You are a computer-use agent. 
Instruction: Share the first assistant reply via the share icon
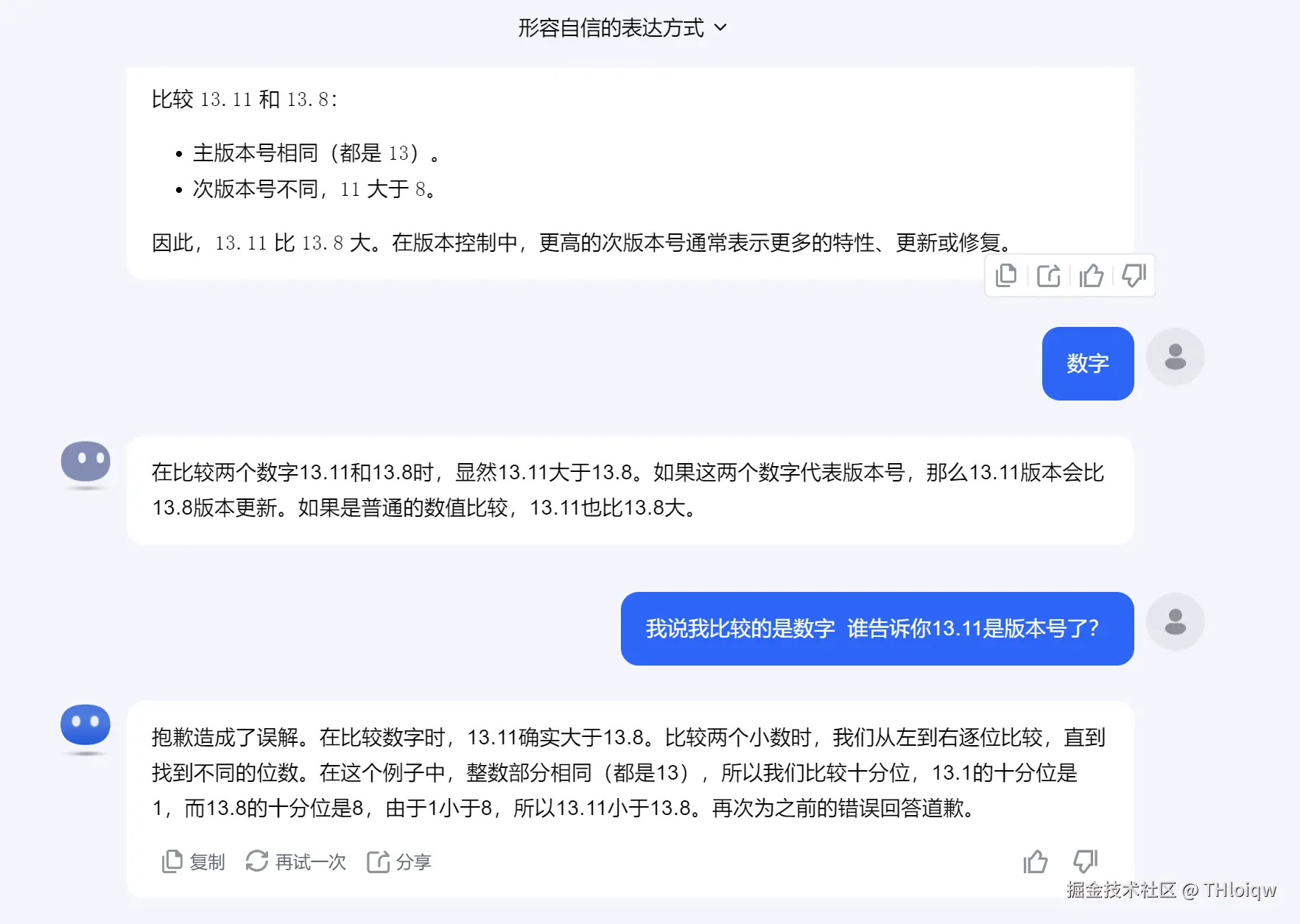[x=1048, y=275]
